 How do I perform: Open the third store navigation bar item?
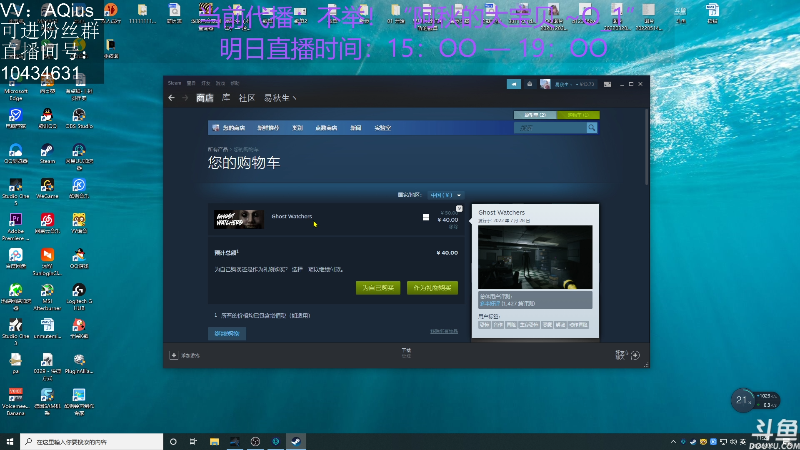pos(297,128)
